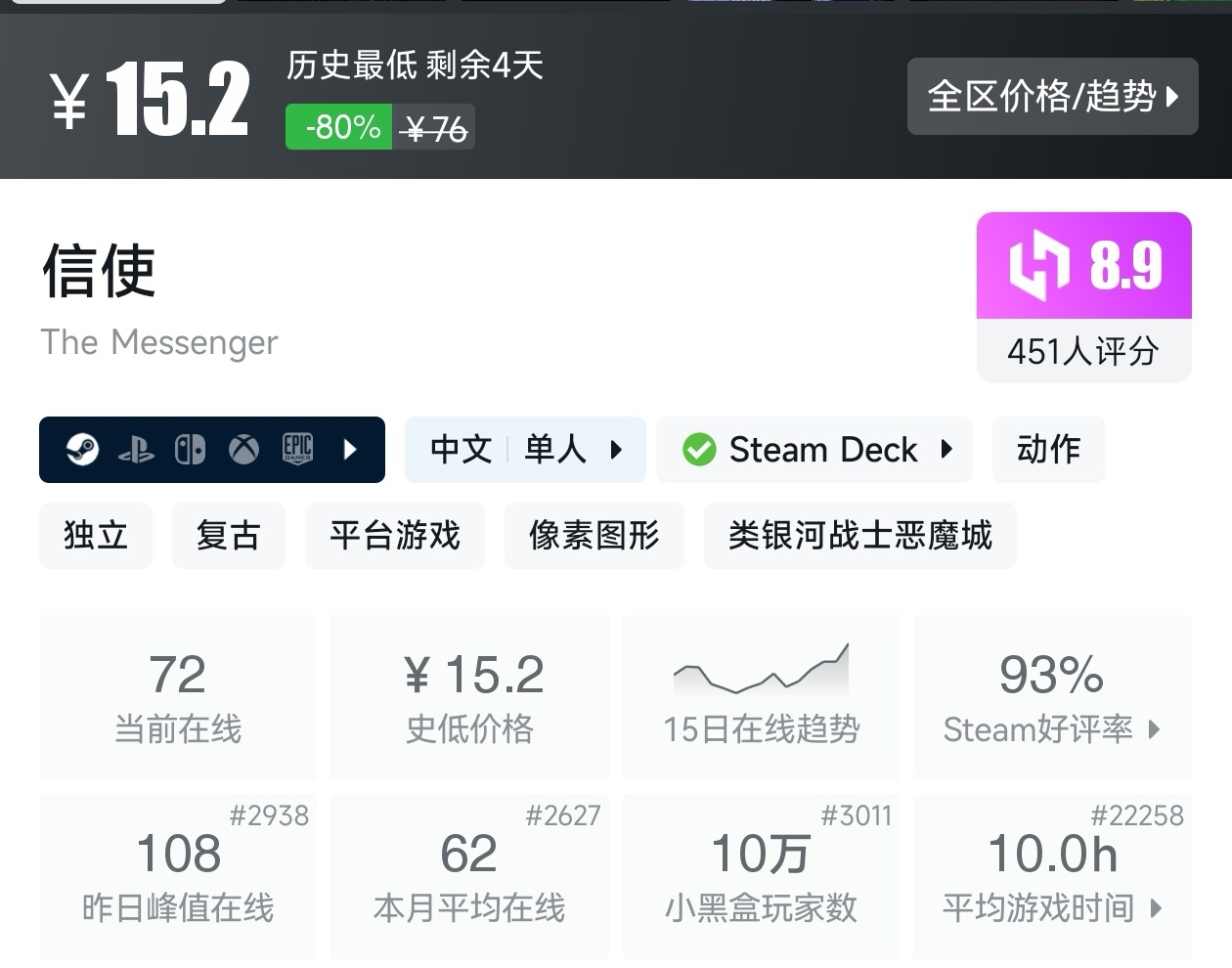Click the Xiaoheihe logo in rating badge
The width and height of the screenshot is (1232, 968).
click(x=1038, y=265)
